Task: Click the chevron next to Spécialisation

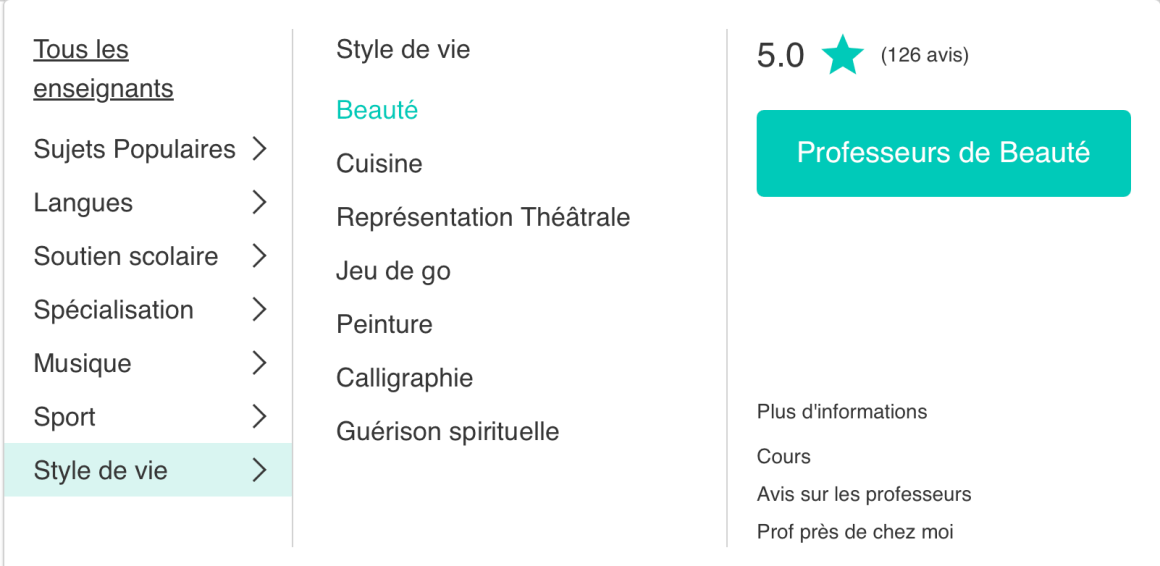Action: click(260, 310)
